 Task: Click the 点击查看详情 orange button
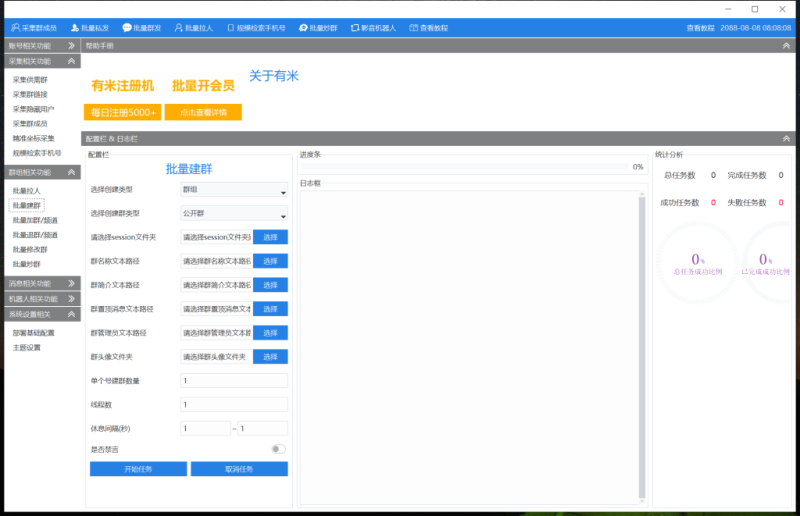tap(203, 112)
